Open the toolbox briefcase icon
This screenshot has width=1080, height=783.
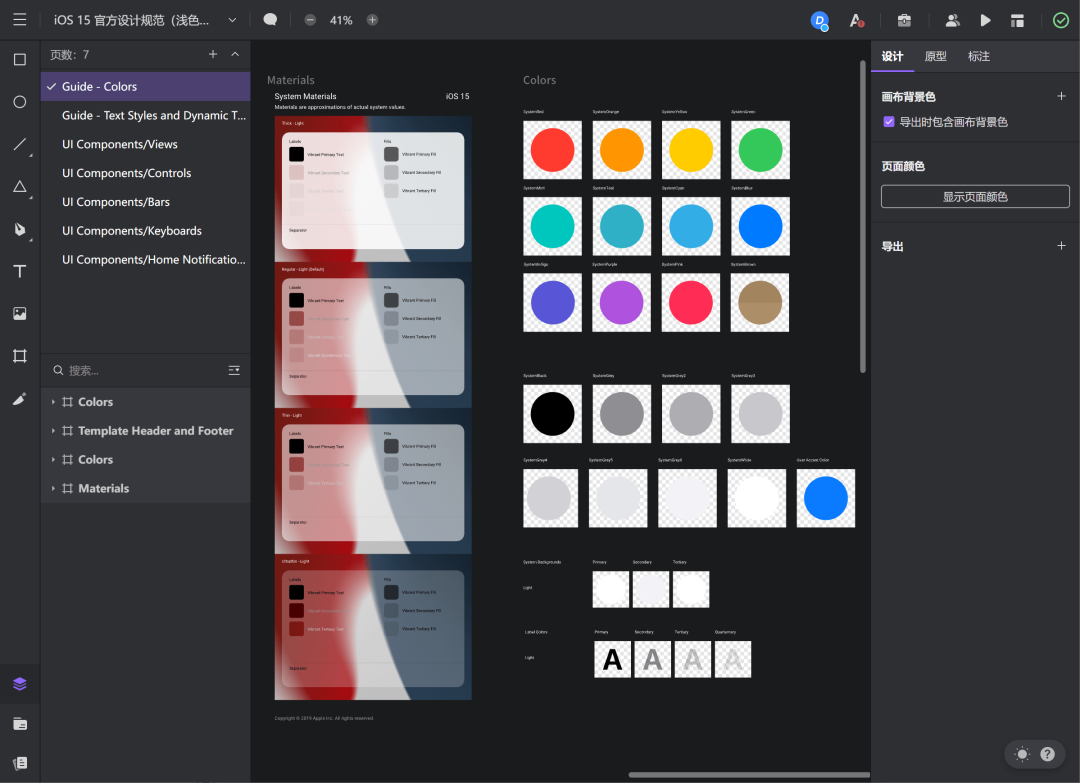pyautogui.click(x=904, y=21)
